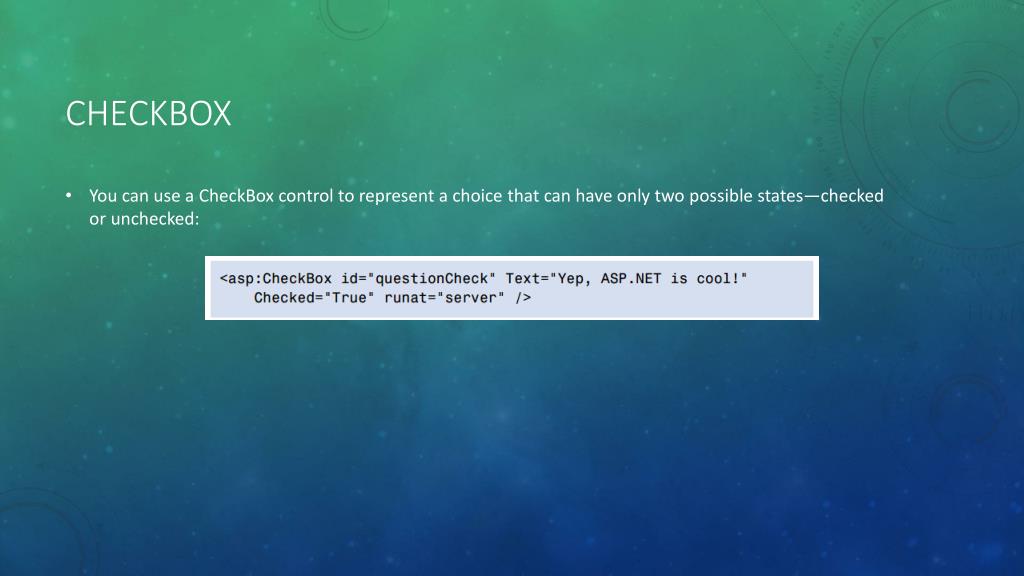The height and width of the screenshot is (576, 1024).
Task: Click the code line 'Checked="True" runat="server" />'
Action: [392, 298]
